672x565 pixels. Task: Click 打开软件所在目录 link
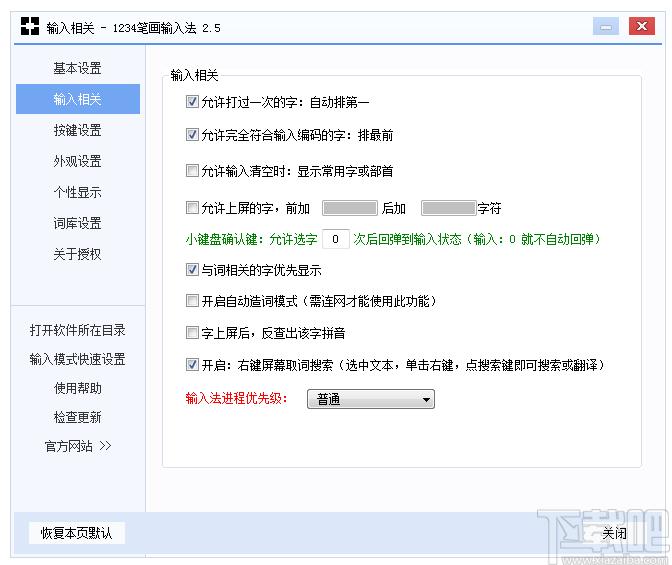click(x=78, y=330)
